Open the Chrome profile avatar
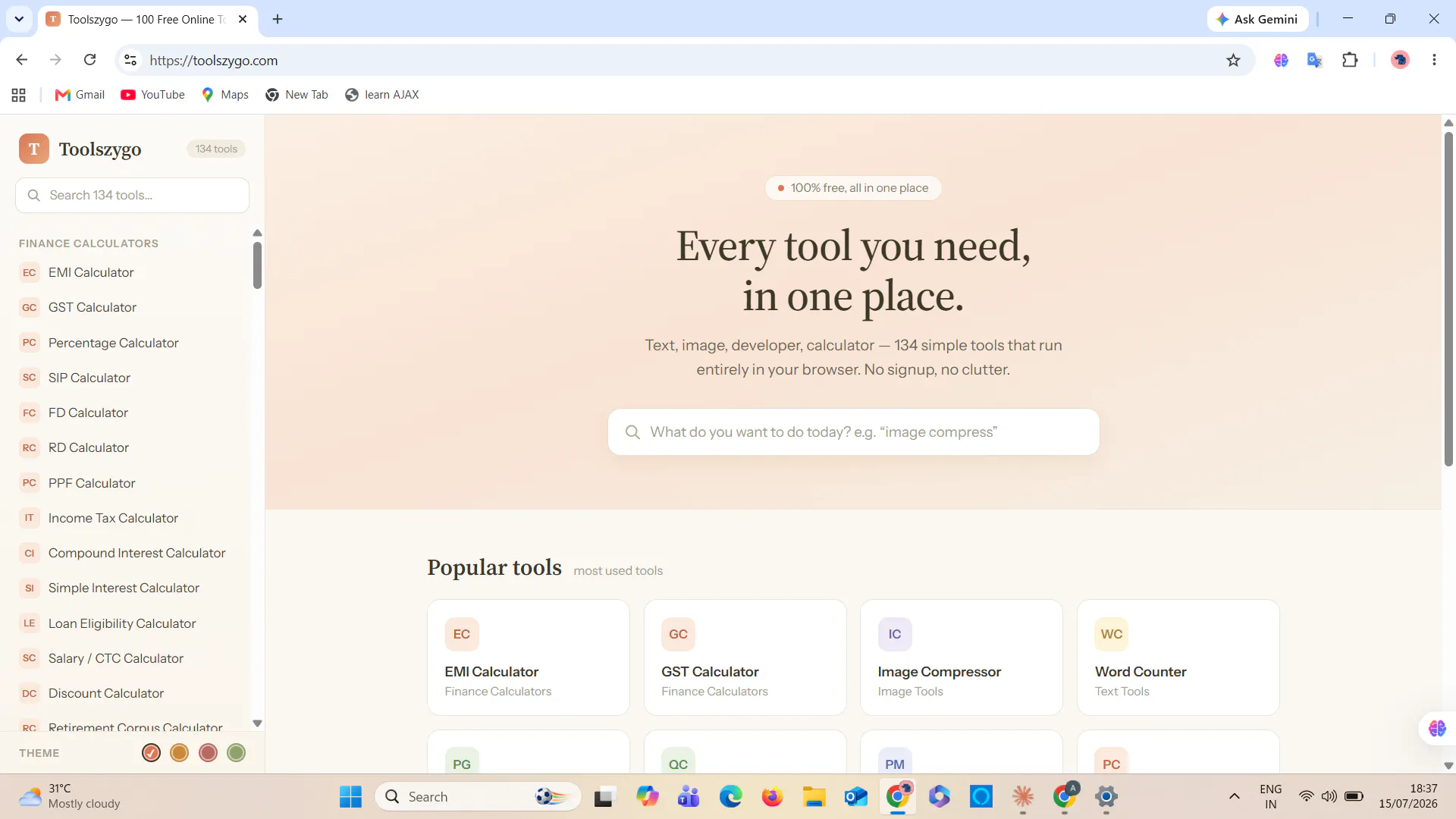 coord(1400,60)
